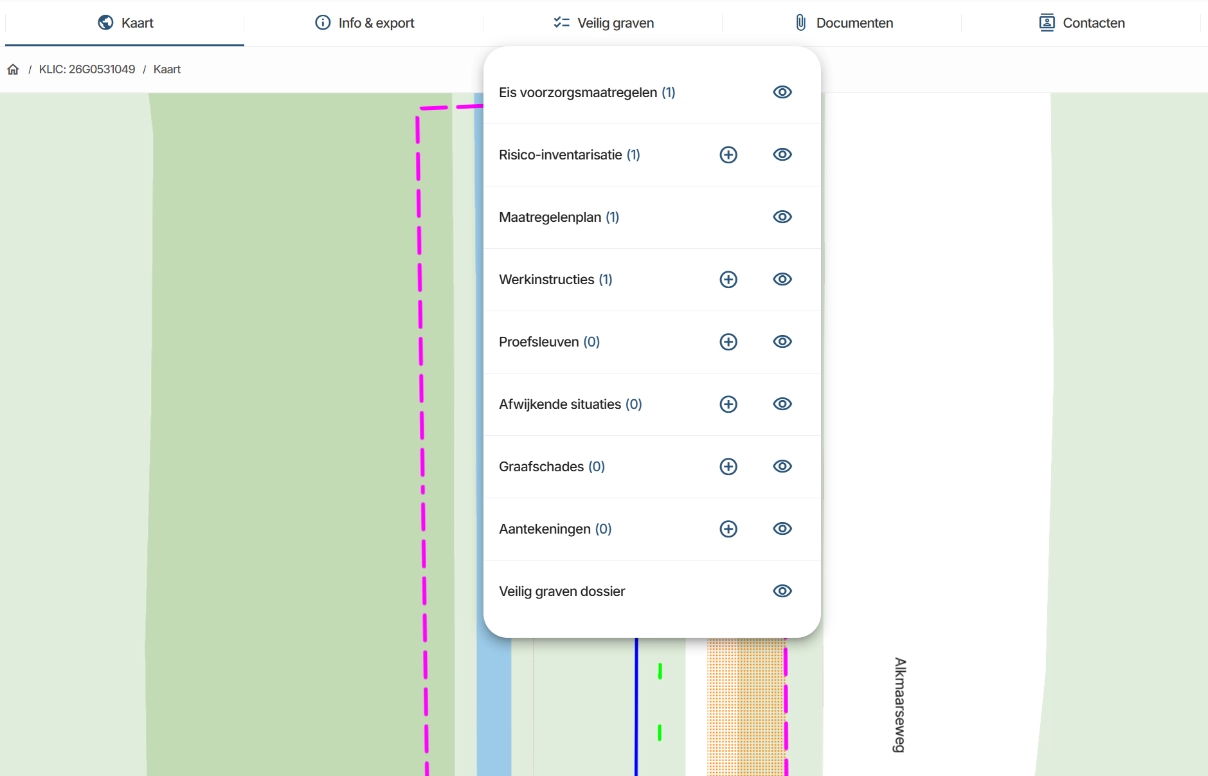The height and width of the screenshot is (776, 1208).
Task: Add a new Werkinstructies entry
Action: pyautogui.click(x=728, y=280)
